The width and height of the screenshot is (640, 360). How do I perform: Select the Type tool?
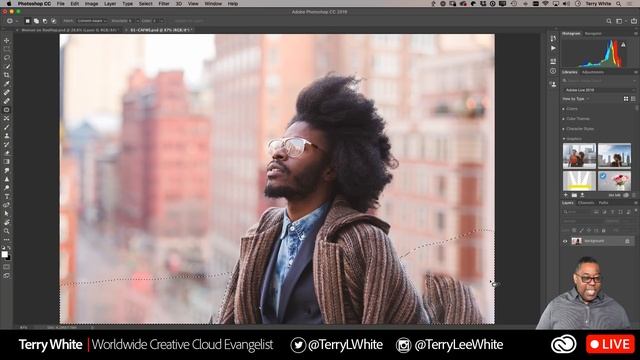pyautogui.click(x=7, y=196)
